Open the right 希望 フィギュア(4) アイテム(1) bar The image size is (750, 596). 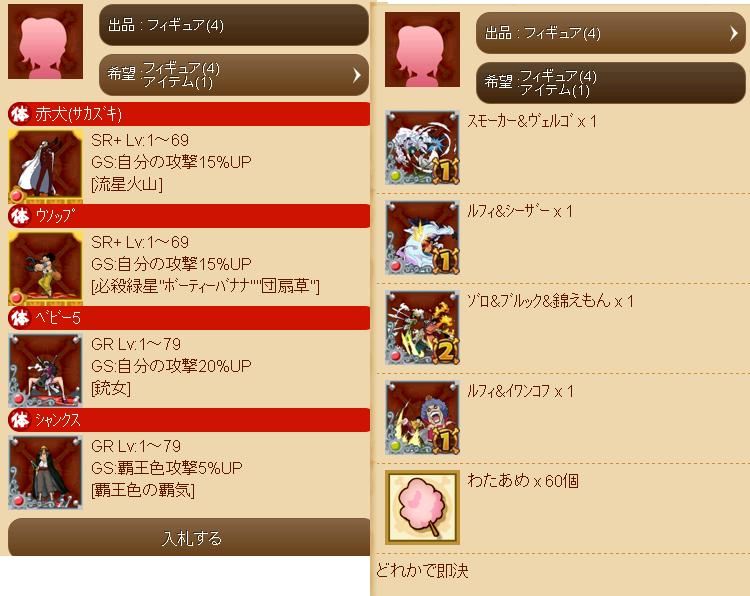611,83
